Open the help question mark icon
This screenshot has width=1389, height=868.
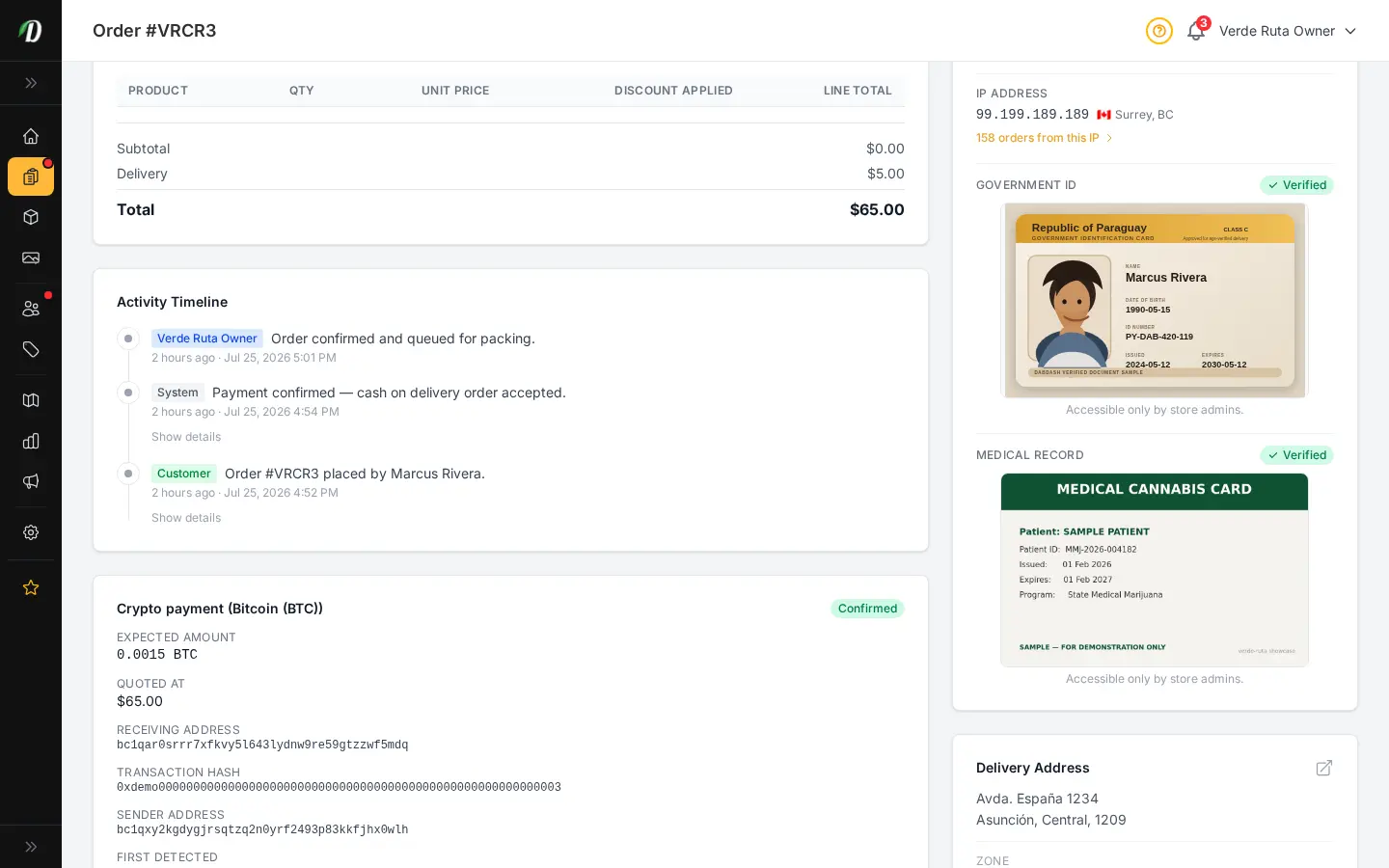tap(1159, 31)
